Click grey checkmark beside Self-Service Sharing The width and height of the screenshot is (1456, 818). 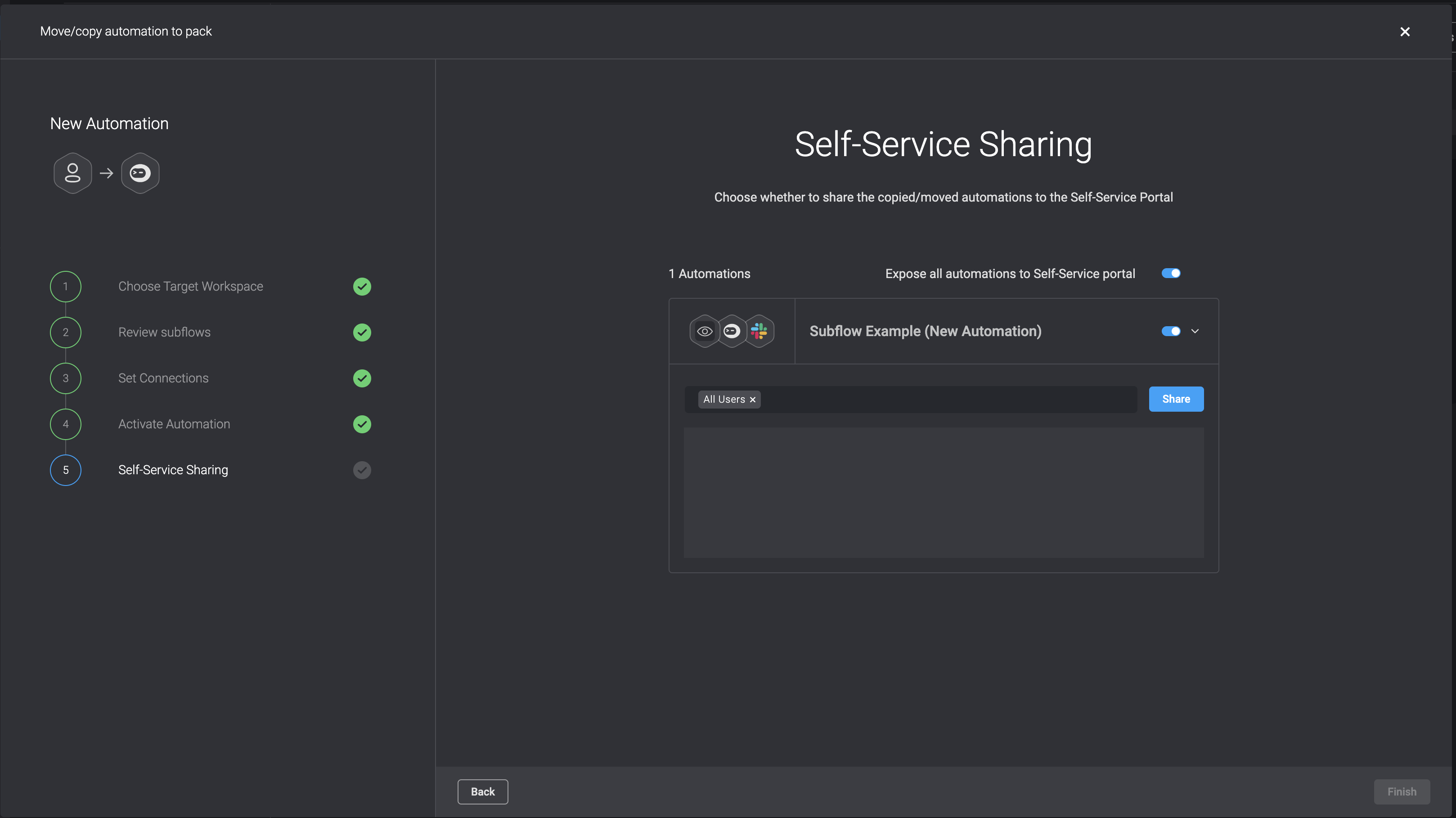click(362, 470)
